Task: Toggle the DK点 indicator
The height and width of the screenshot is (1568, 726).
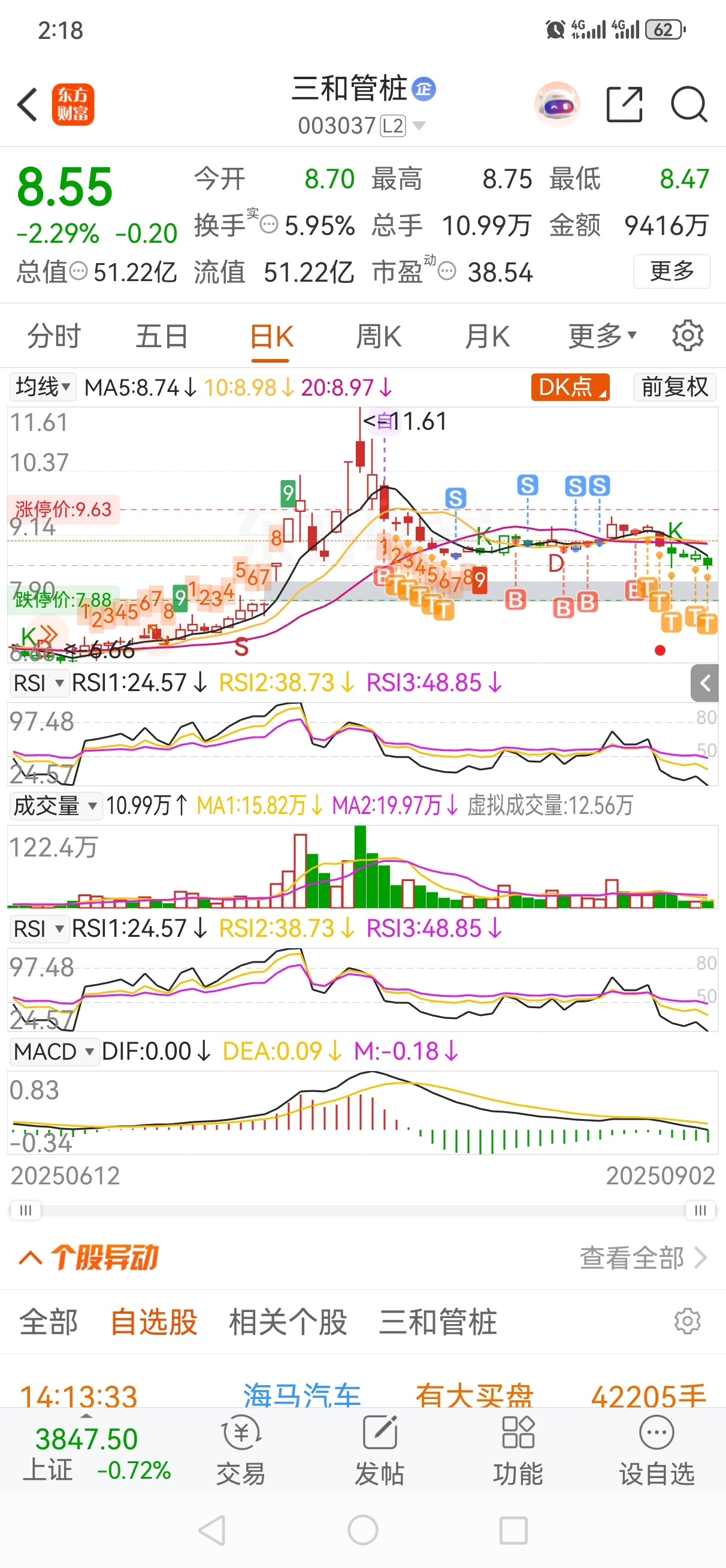Action: [x=570, y=387]
